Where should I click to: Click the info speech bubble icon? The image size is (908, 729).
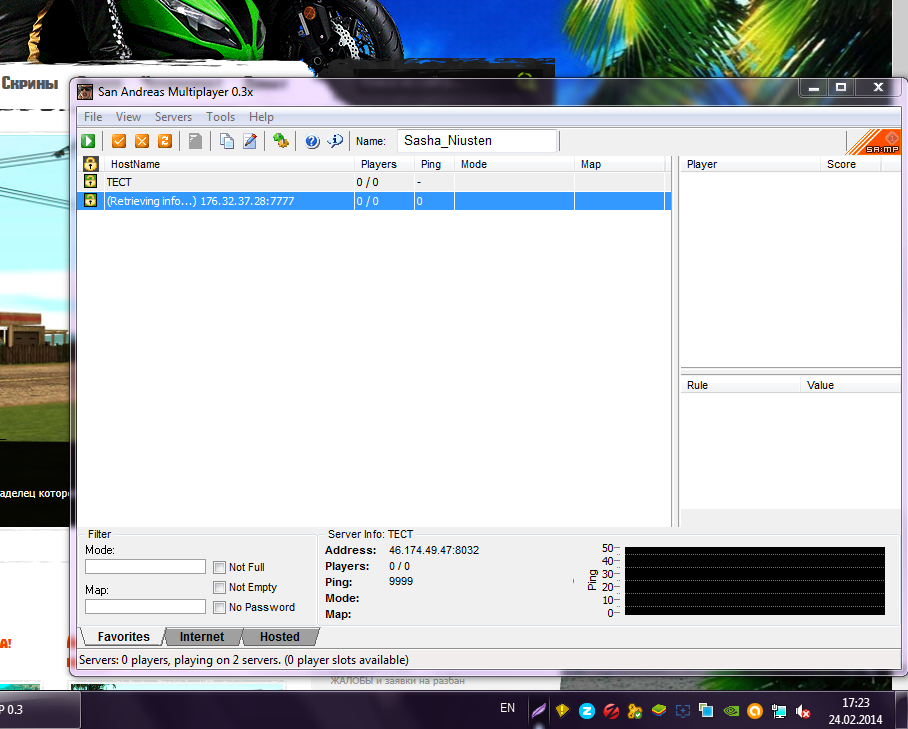tap(335, 141)
